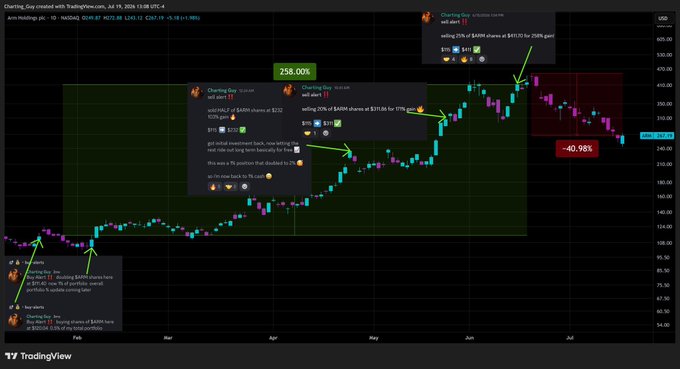Click handshake reaction with count 4
Image resolution: width=680 pixels, height=369 pixels.
click(x=449, y=59)
